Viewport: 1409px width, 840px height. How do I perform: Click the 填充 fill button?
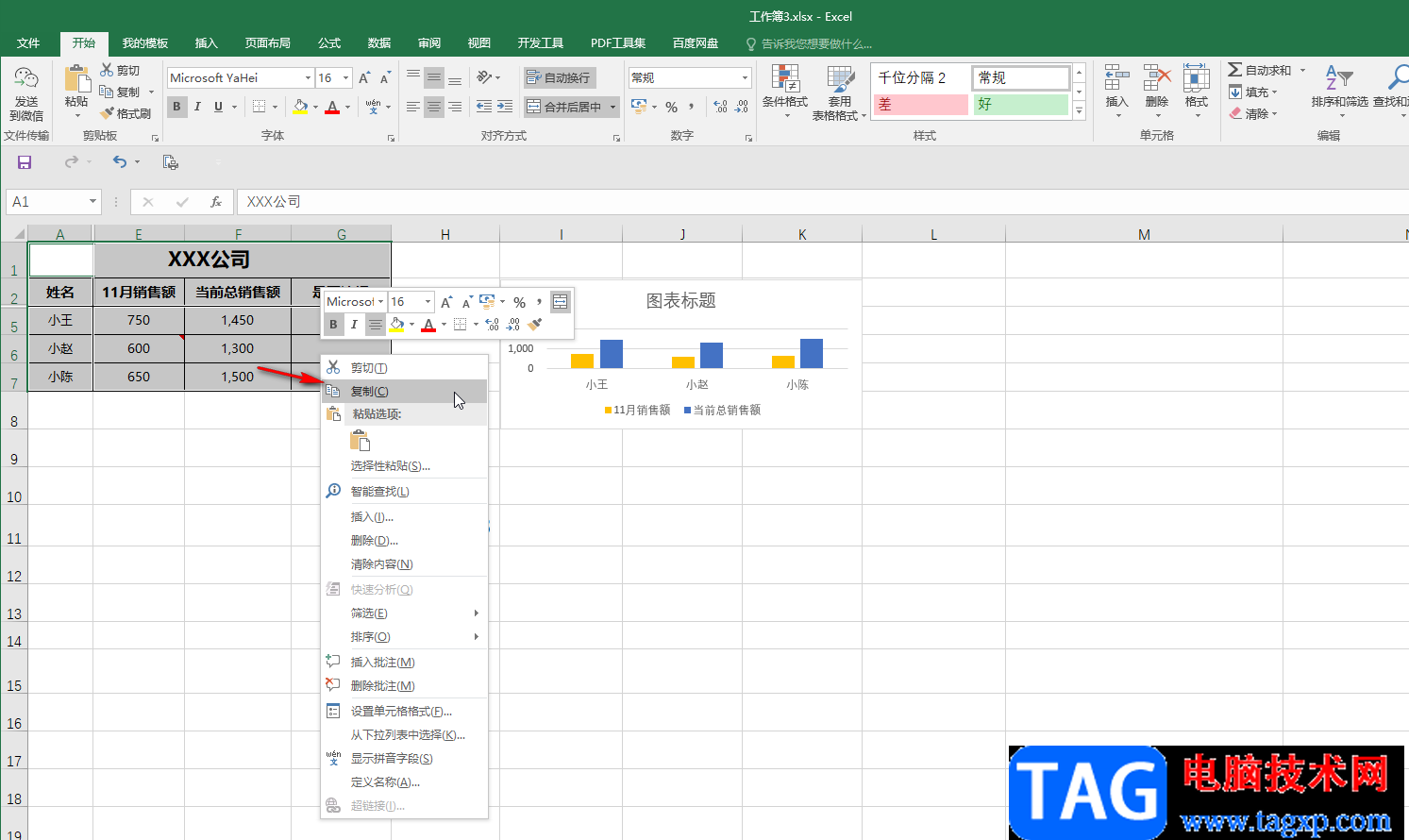click(1253, 92)
